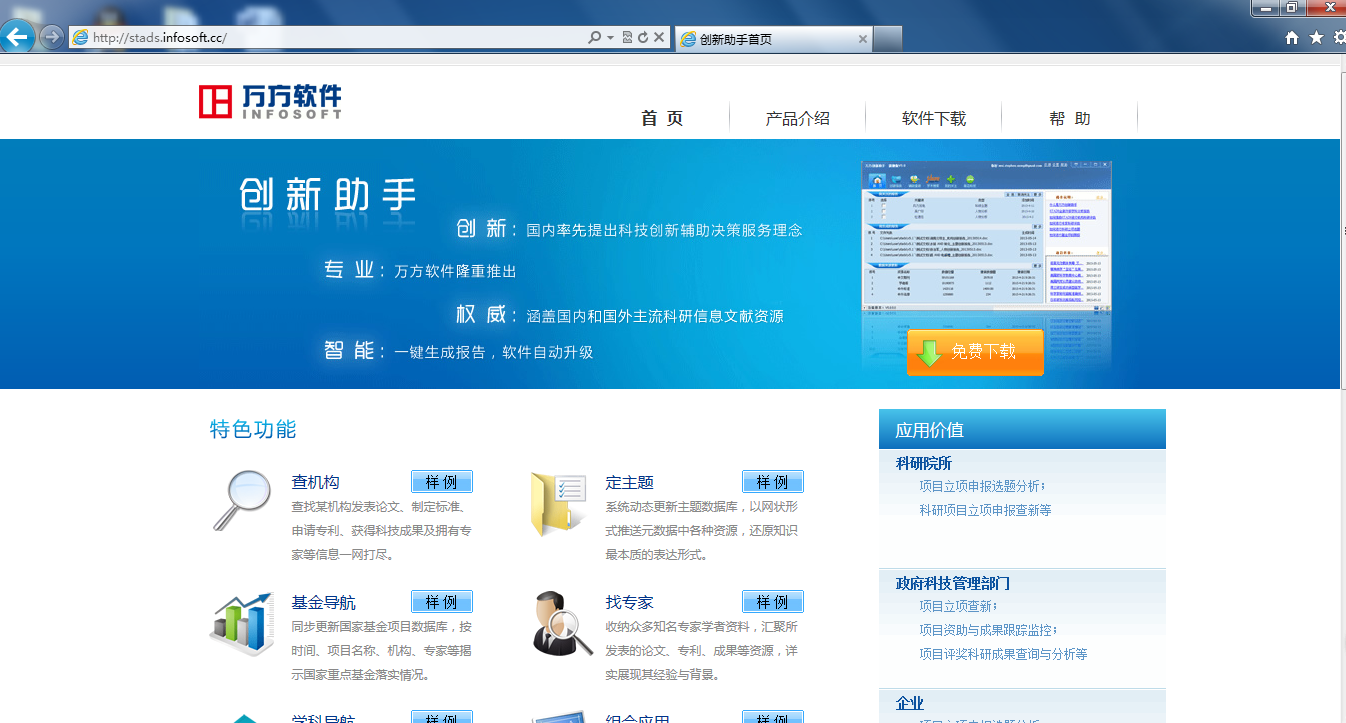Image resolution: width=1346 pixels, height=723 pixels.
Task: Click the magnifier search icon in address bar
Action: pos(594,38)
